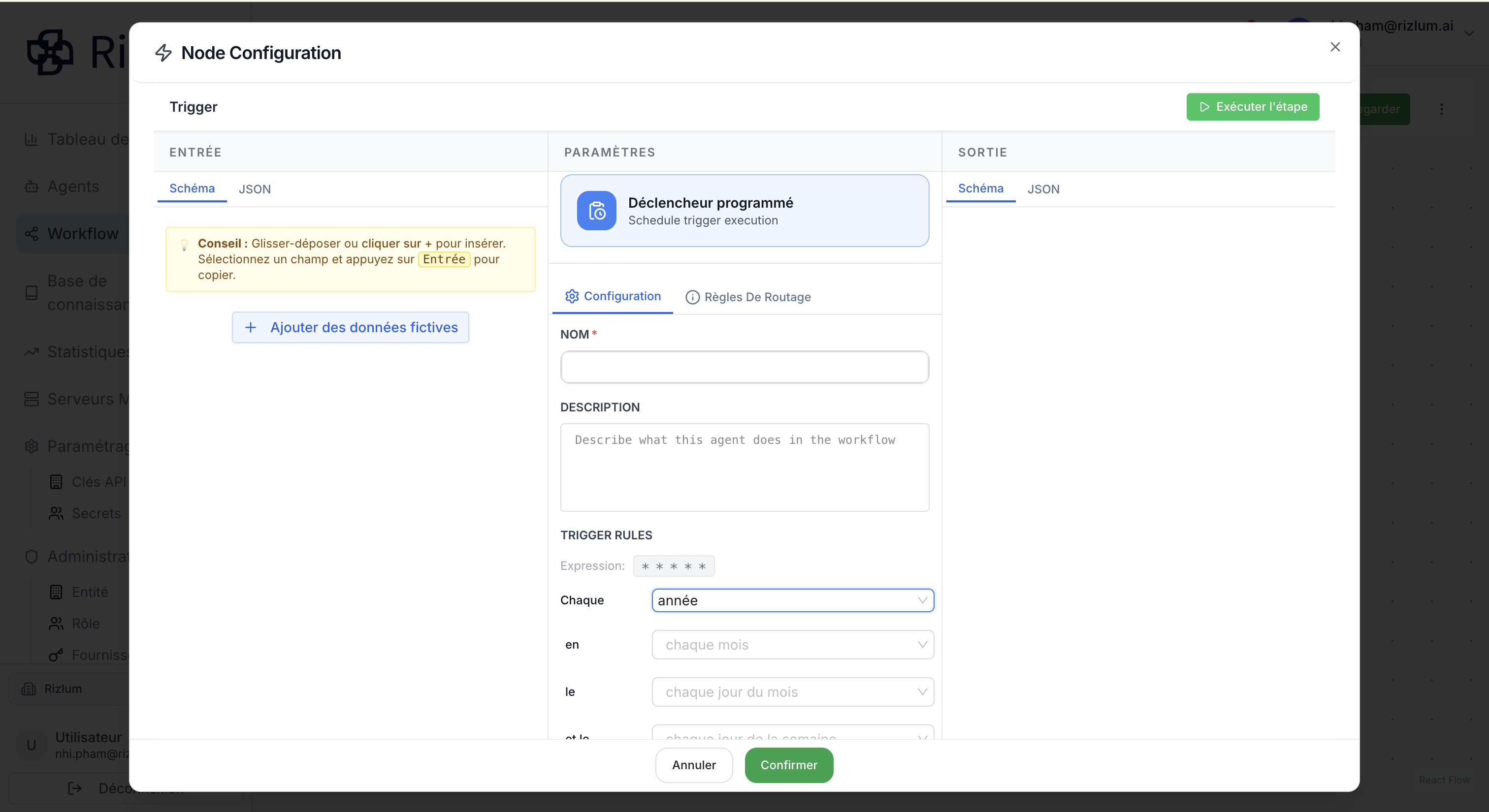The image size is (1489, 812).
Task: Expand the account dropdown chevron at top right
Action: click(x=1469, y=33)
